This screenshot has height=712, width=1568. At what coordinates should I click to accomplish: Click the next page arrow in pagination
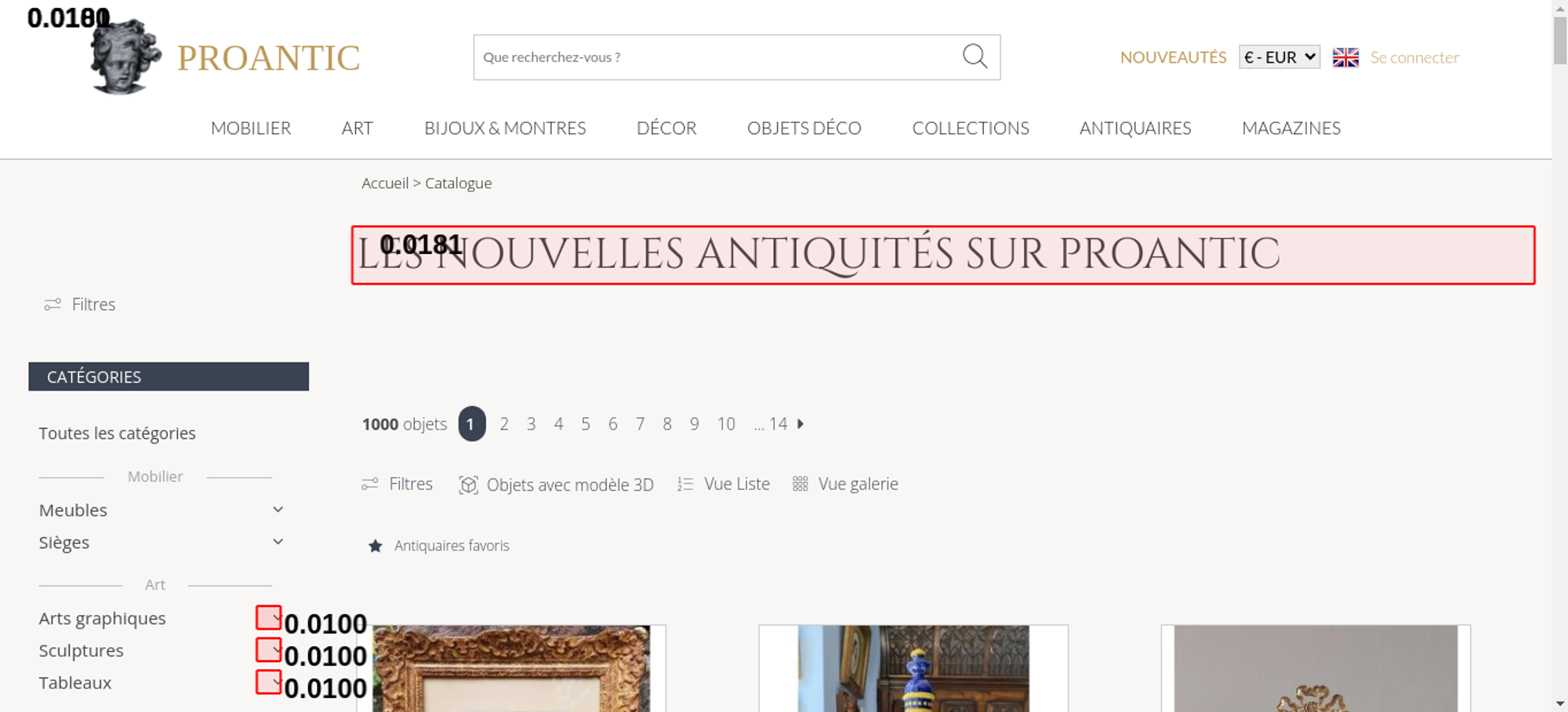[x=800, y=423]
